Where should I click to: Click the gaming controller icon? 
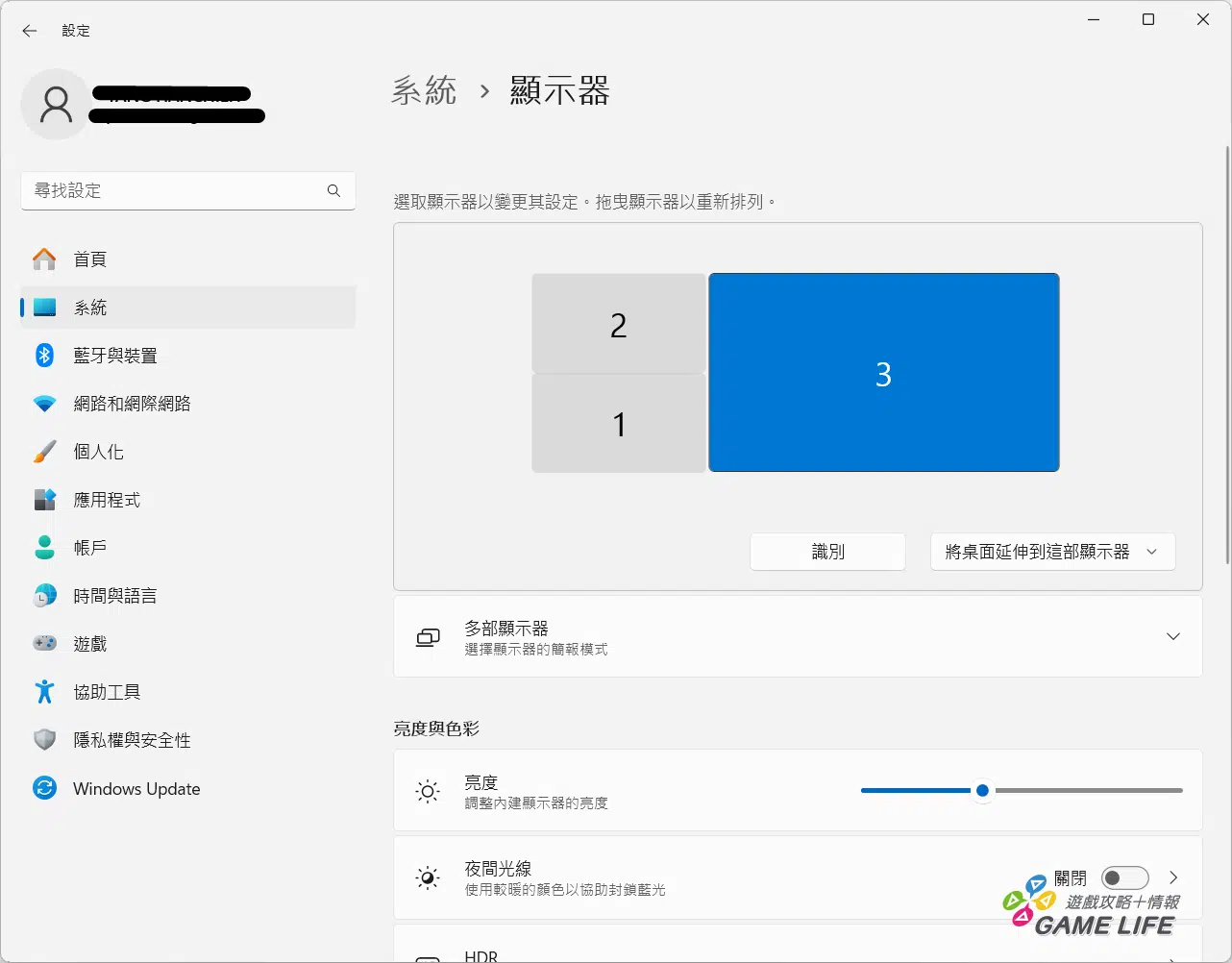[44, 644]
